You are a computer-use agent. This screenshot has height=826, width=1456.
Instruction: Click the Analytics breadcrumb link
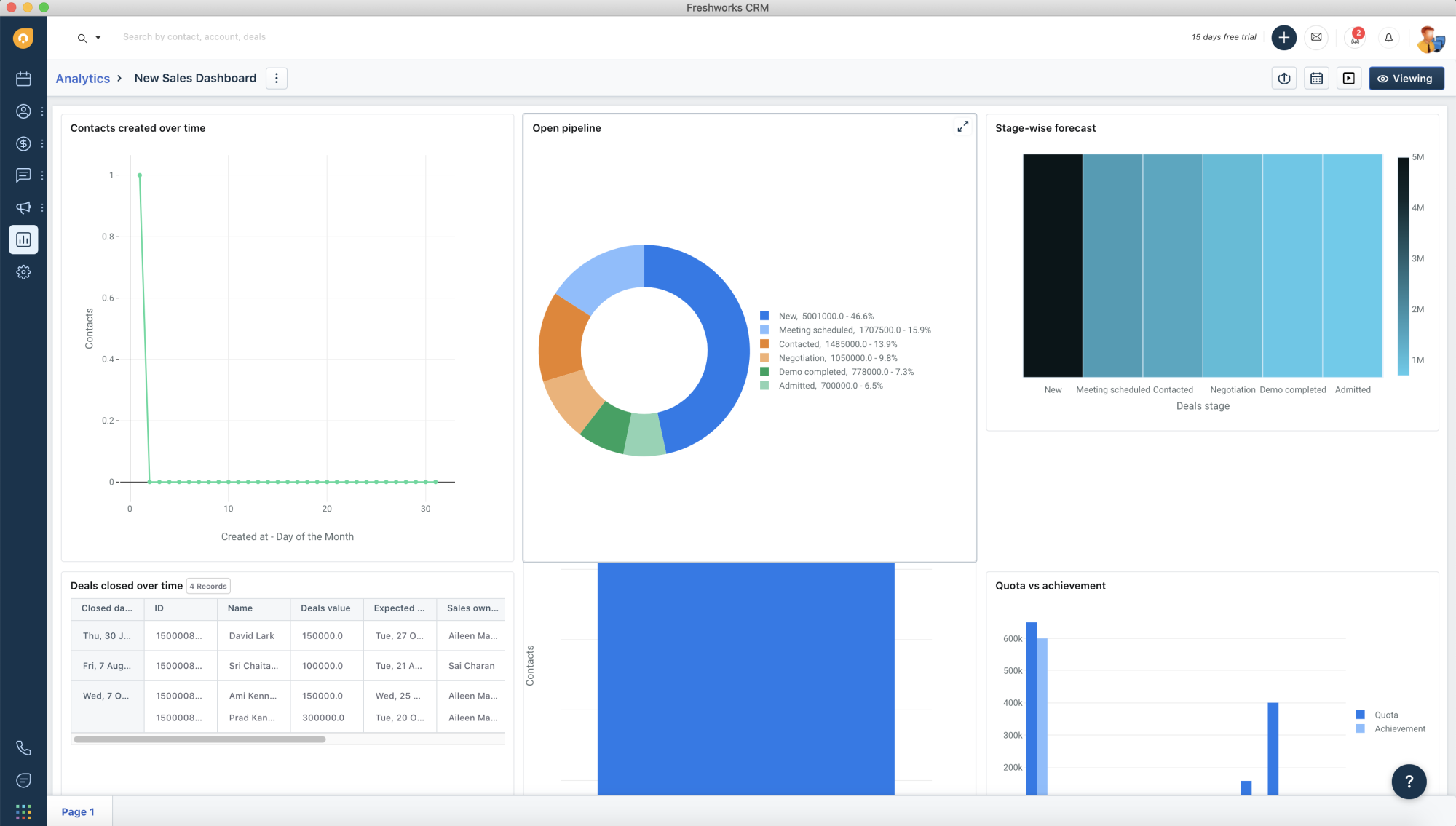pyautogui.click(x=82, y=78)
